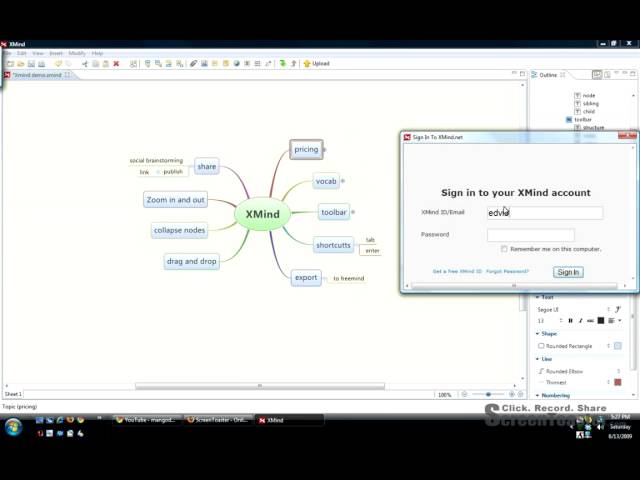Click the Forgot Password link
Screen dimensions: 640x480
(x=507, y=271)
